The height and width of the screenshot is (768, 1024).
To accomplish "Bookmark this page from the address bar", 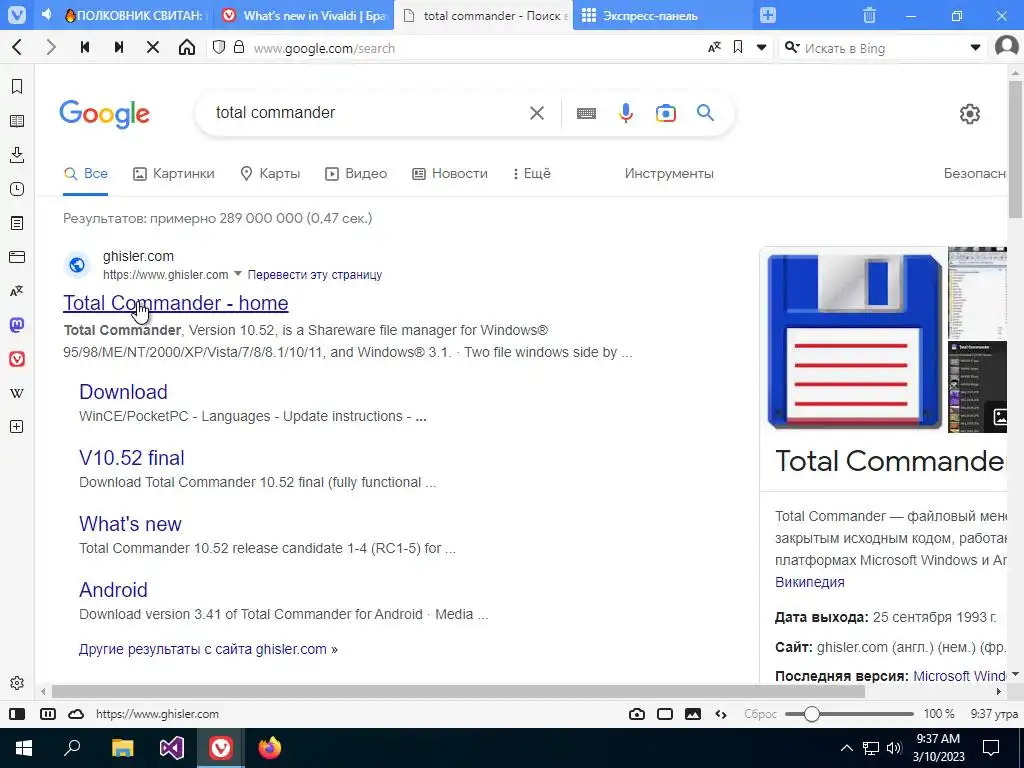I will 738,47.
